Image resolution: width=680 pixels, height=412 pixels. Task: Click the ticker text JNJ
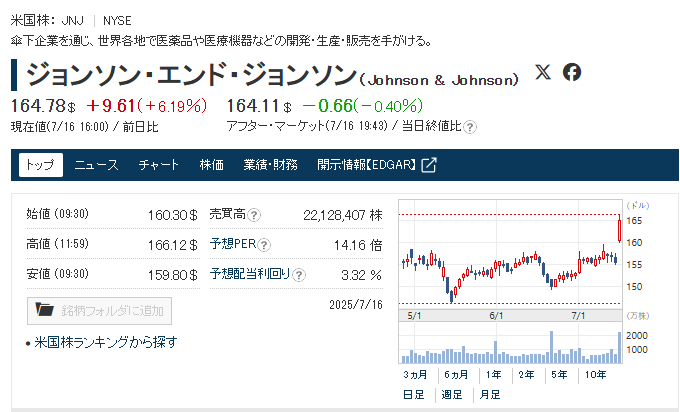(72, 21)
